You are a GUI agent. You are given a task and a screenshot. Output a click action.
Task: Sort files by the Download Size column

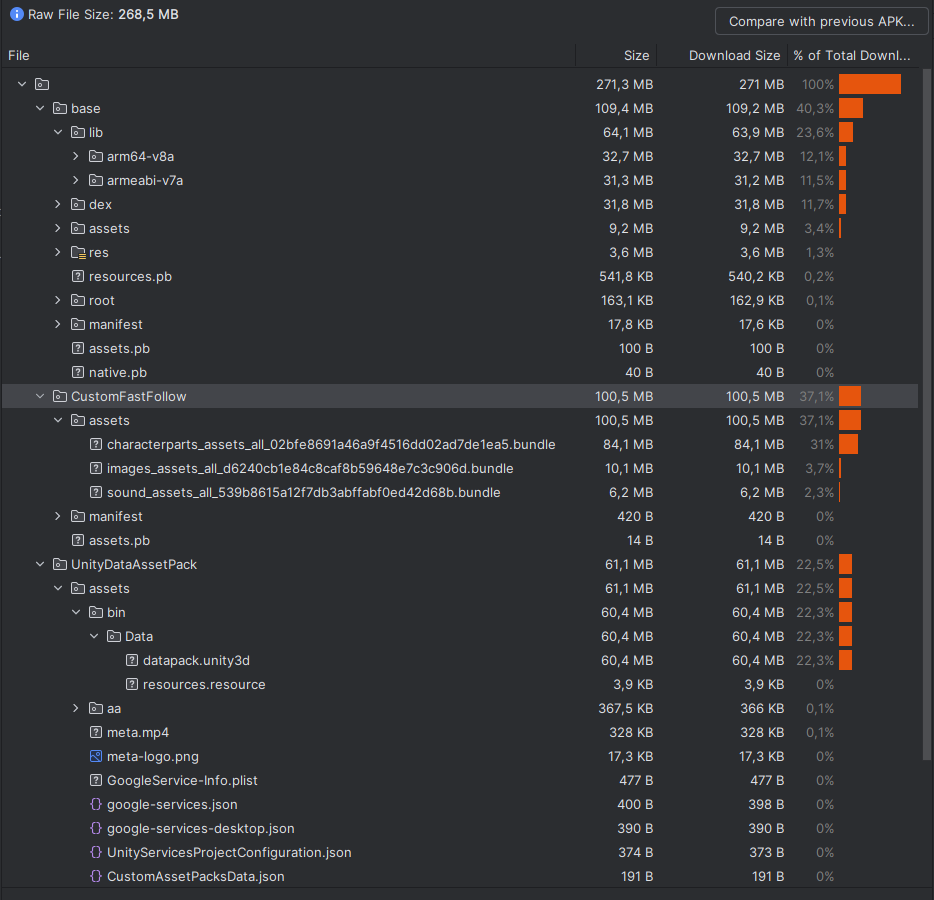734,55
